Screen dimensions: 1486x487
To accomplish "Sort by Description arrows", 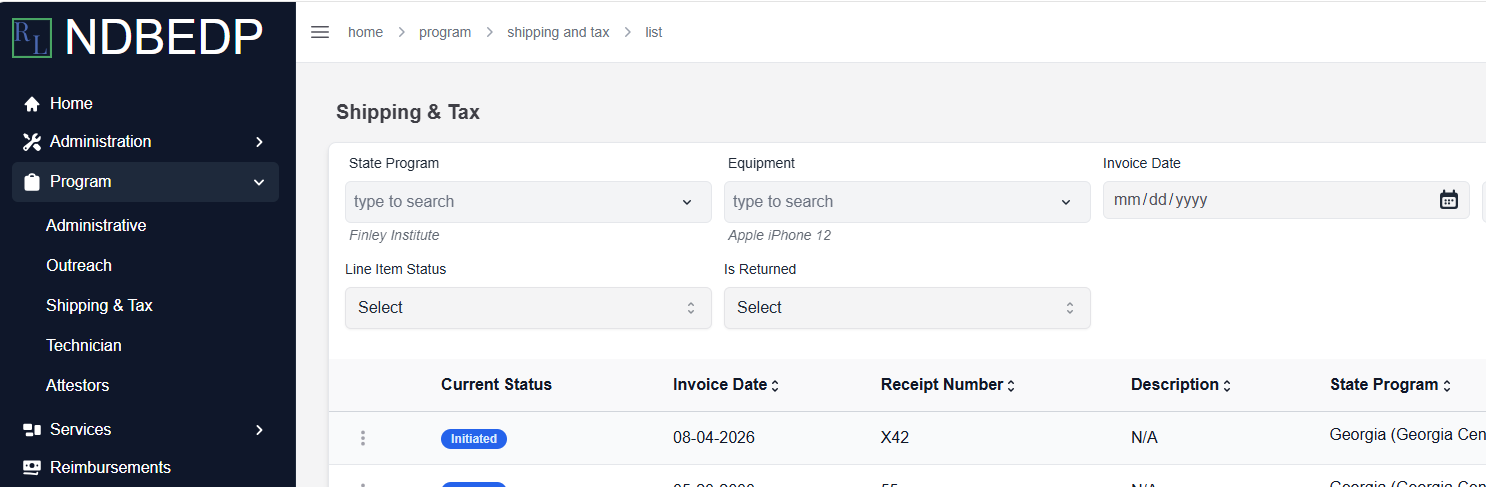I will tap(1227, 386).
